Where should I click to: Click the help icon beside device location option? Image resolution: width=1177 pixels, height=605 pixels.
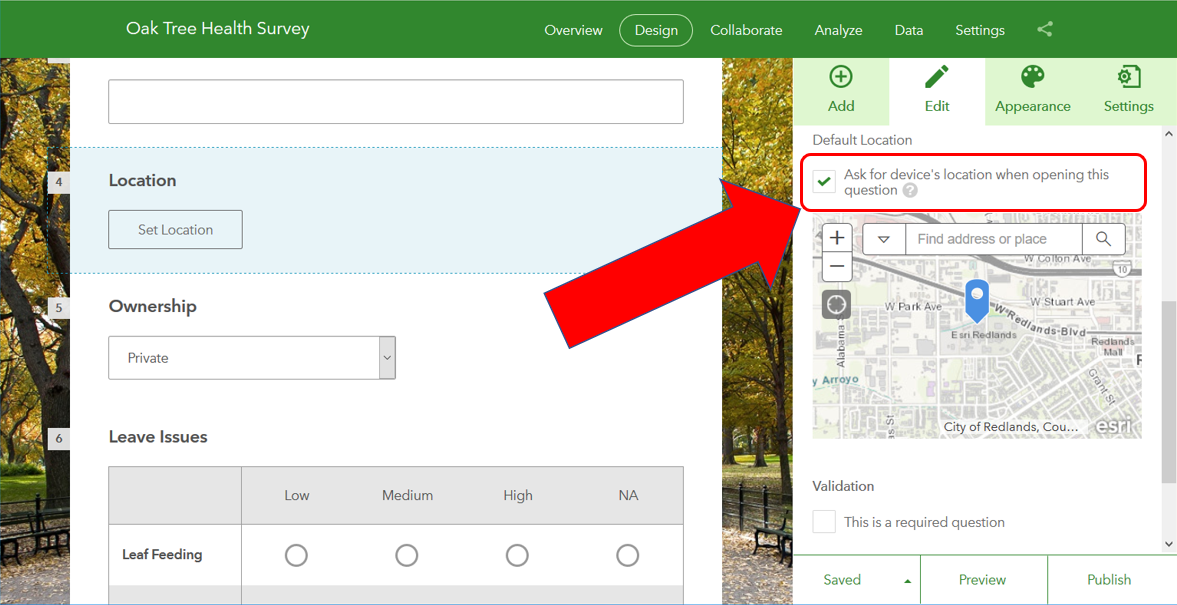click(x=910, y=191)
